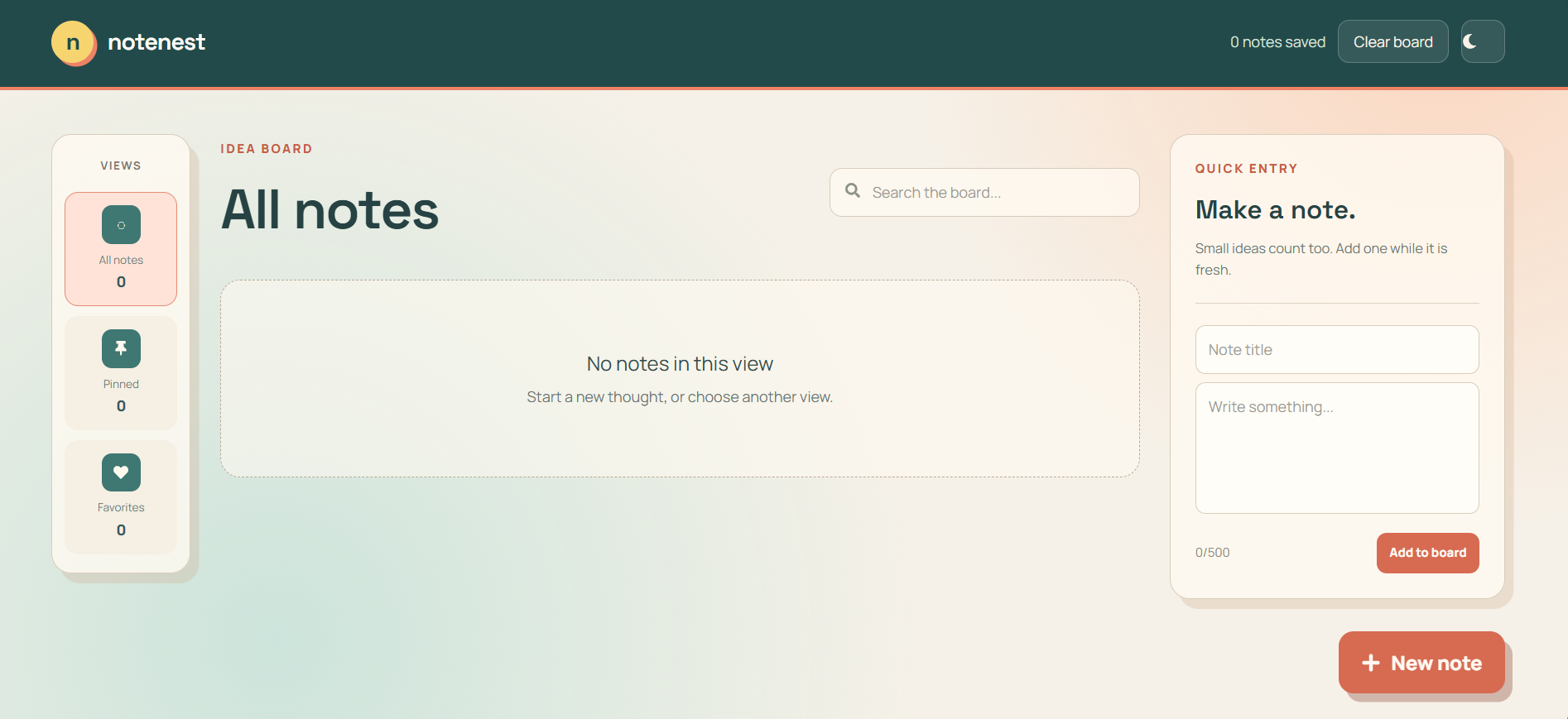Image resolution: width=1568 pixels, height=719 pixels.
Task: Click the Write something text area
Action: (x=1336, y=448)
